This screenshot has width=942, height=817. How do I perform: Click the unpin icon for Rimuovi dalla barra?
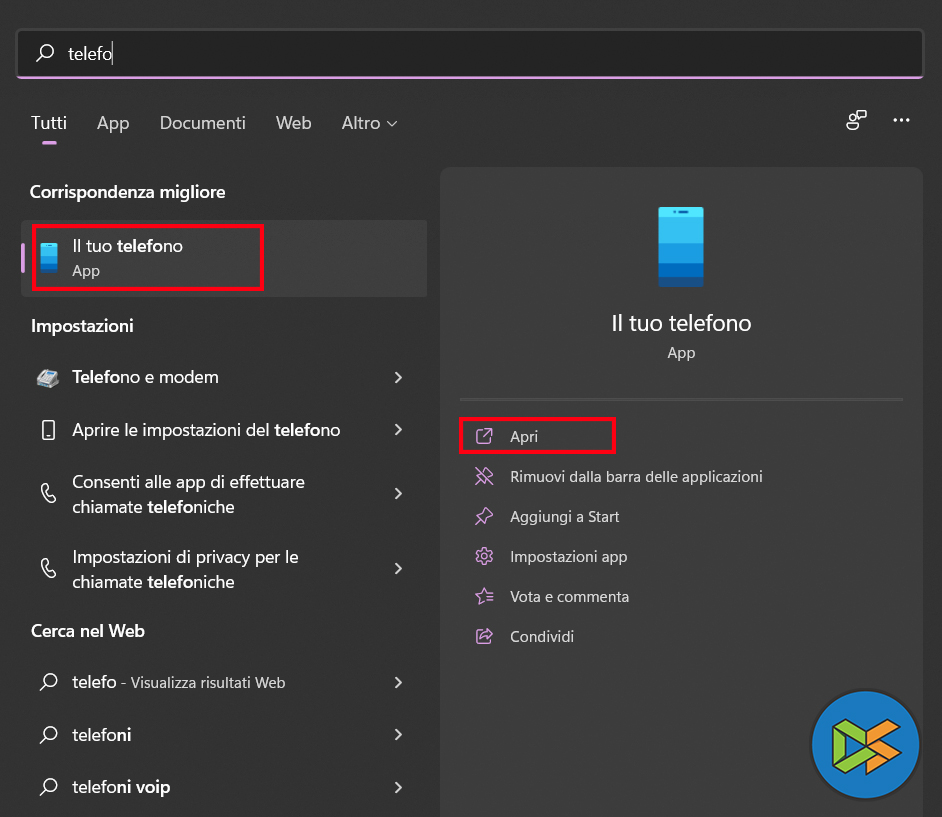tap(484, 477)
